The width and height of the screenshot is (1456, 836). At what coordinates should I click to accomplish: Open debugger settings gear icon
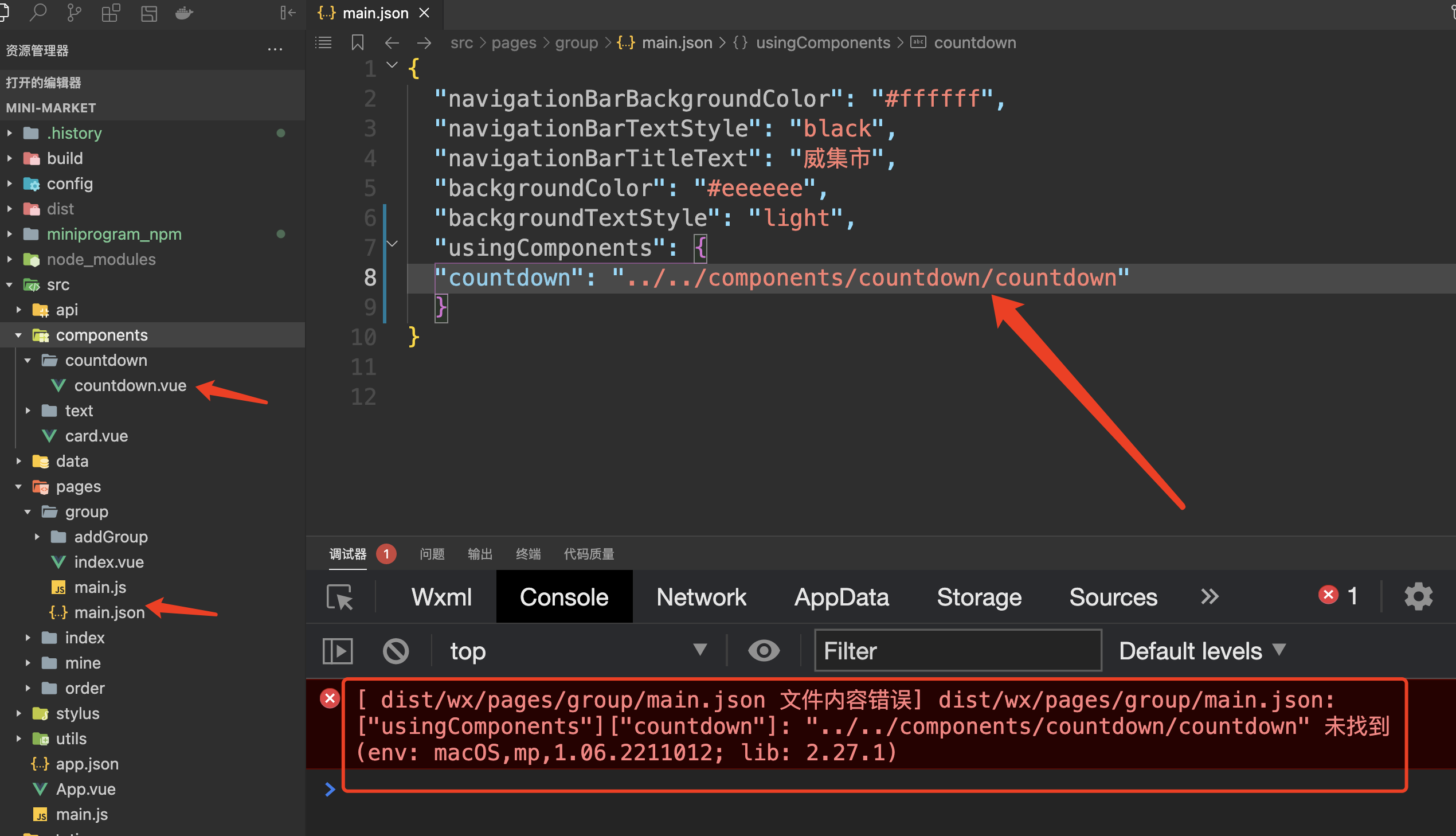tap(1418, 596)
